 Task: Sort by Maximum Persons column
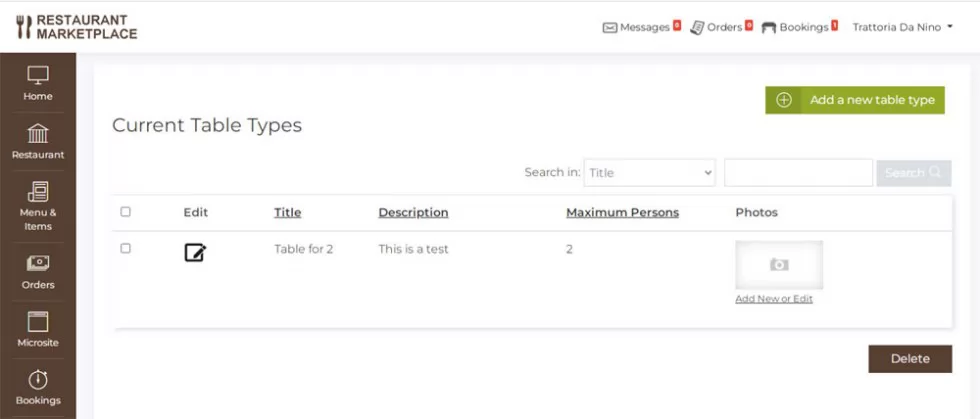click(622, 213)
